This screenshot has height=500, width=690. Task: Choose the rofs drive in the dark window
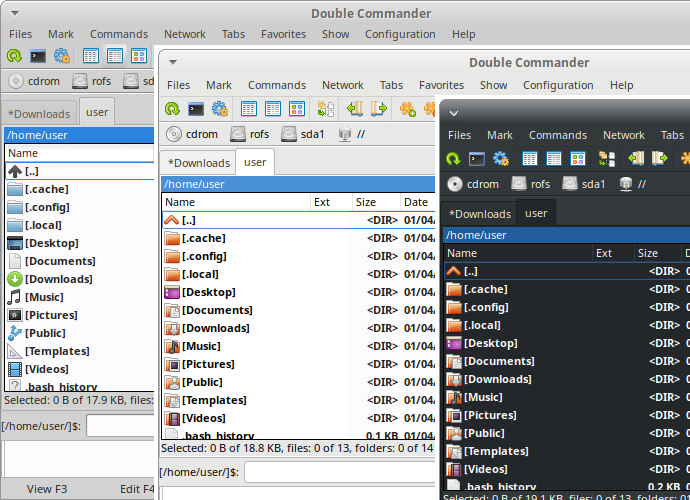click(531, 184)
